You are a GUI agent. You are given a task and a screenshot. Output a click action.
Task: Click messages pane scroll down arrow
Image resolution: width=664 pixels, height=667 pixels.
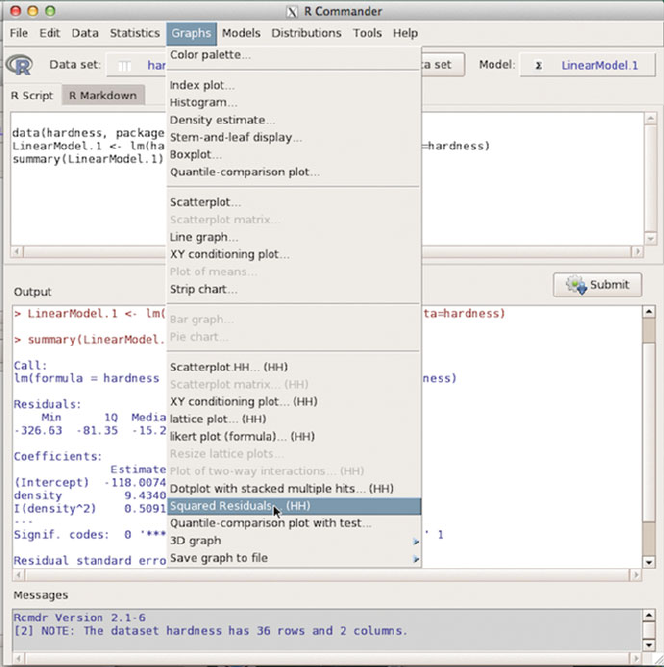click(x=649, y=645)
